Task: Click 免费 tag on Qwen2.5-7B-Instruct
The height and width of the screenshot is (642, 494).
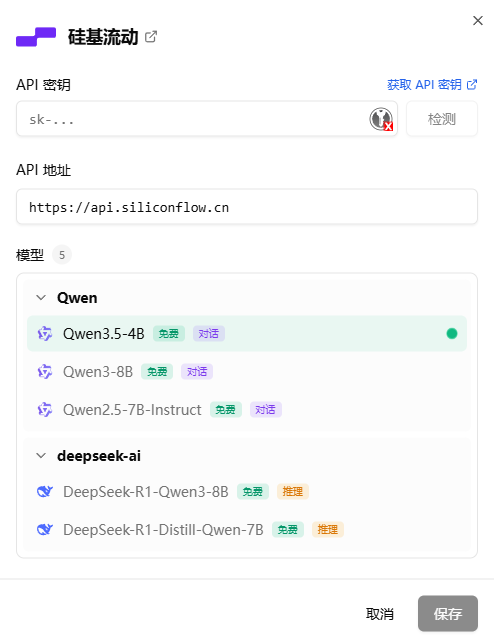Action: (226, 409)
